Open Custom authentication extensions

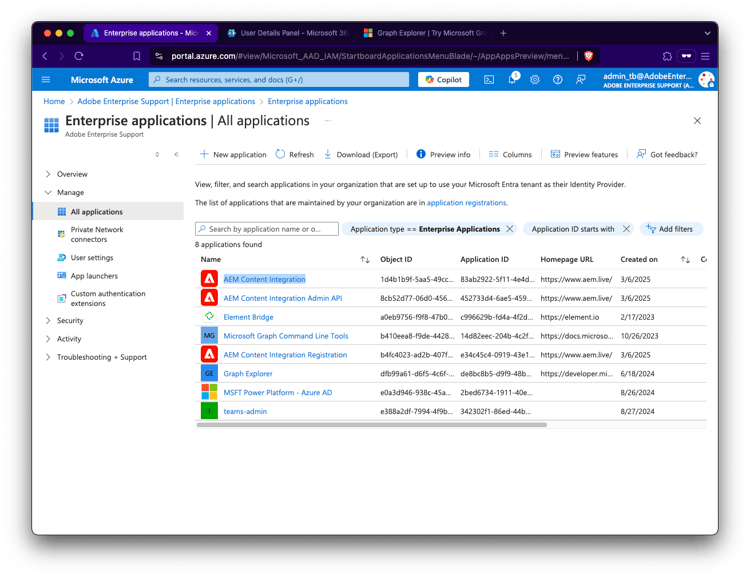point(108,299)
